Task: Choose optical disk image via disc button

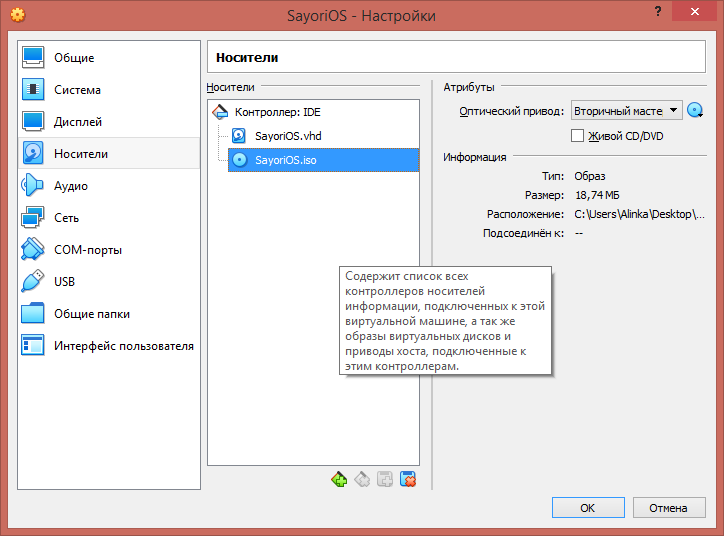Action: pyautogui.click(x=695, y=111)
